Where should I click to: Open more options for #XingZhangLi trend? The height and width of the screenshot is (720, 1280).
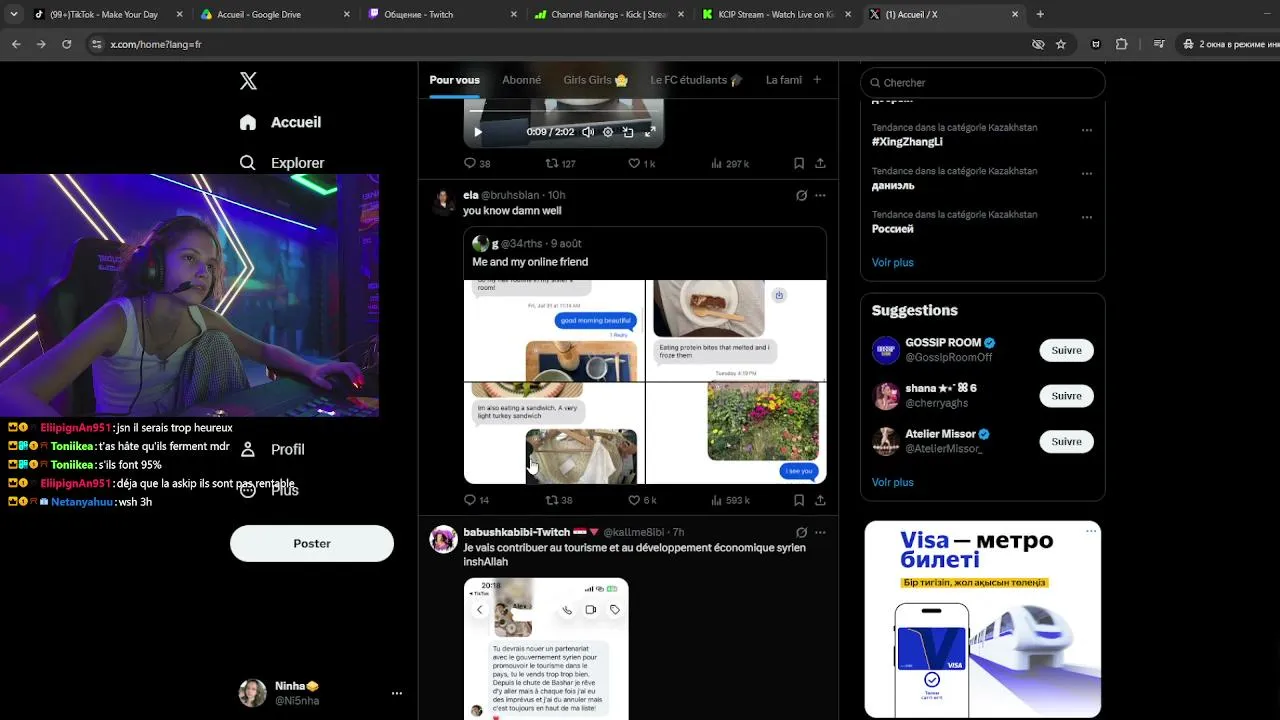coord(1086,130)
